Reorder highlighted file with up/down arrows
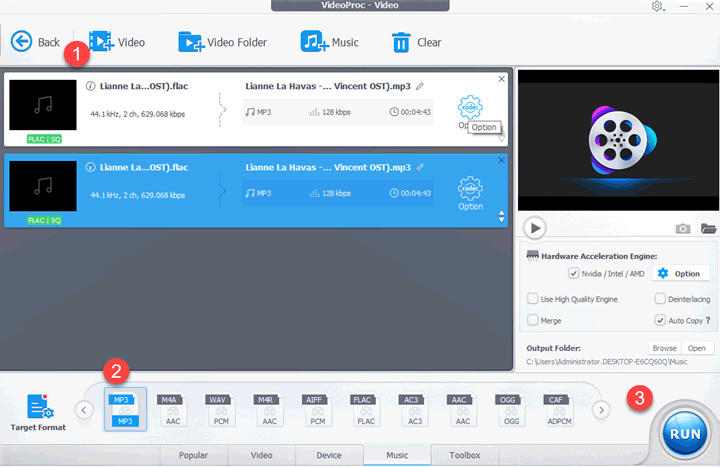Screen dimensions: 720x467 (501, 216)
